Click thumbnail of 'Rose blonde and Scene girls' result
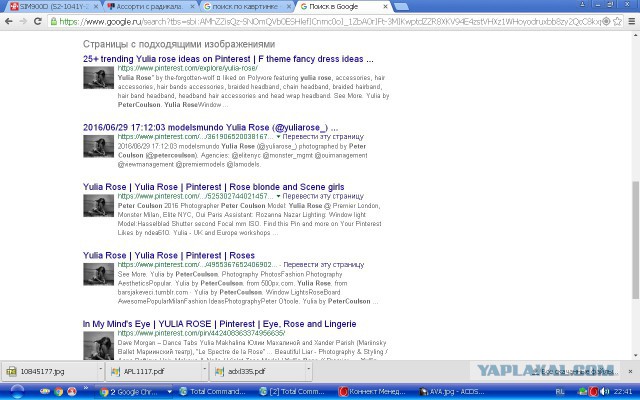Viewport: 640px width, 400px height. click(x=98, y=206)
